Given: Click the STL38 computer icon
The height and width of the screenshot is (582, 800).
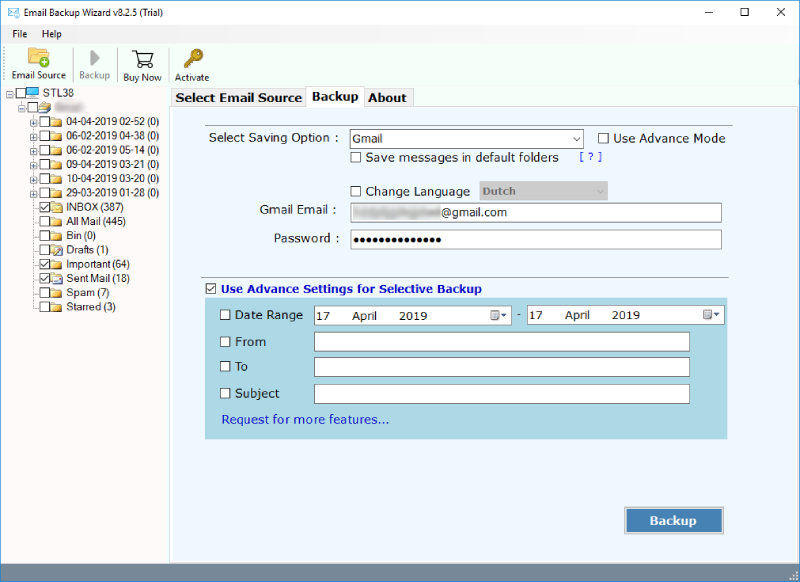Looking at the screenshot, I should (x=34, y=93).
